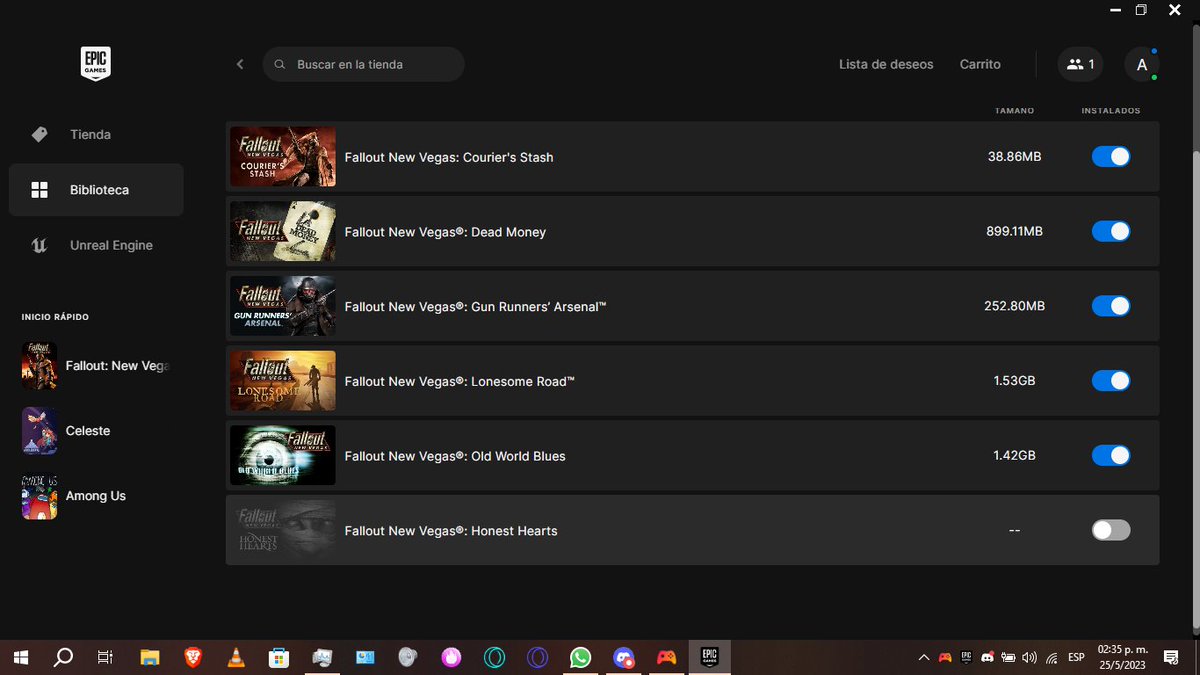This screenshot has height=675, width=1200.
Task: Open Task View on taskbar
Action: point(105,657)
